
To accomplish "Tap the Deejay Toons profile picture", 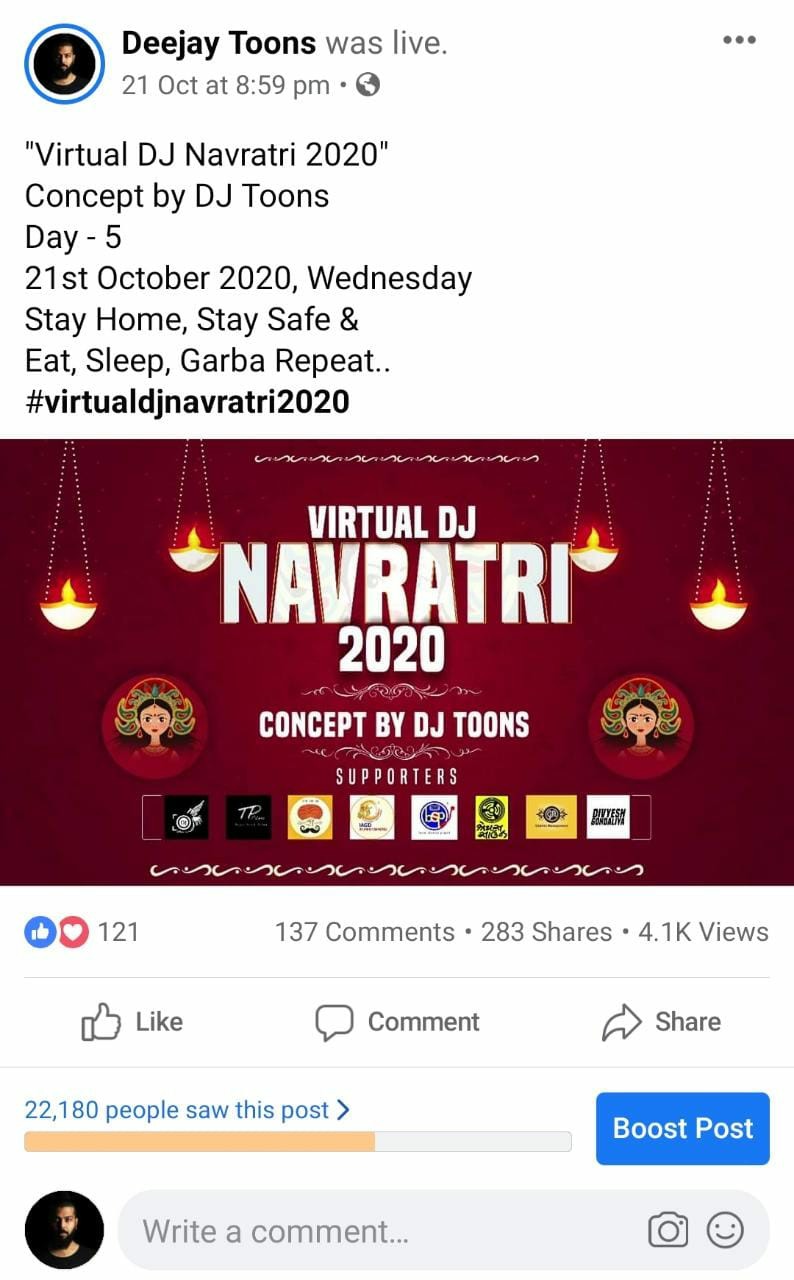I will coord(64,64).
